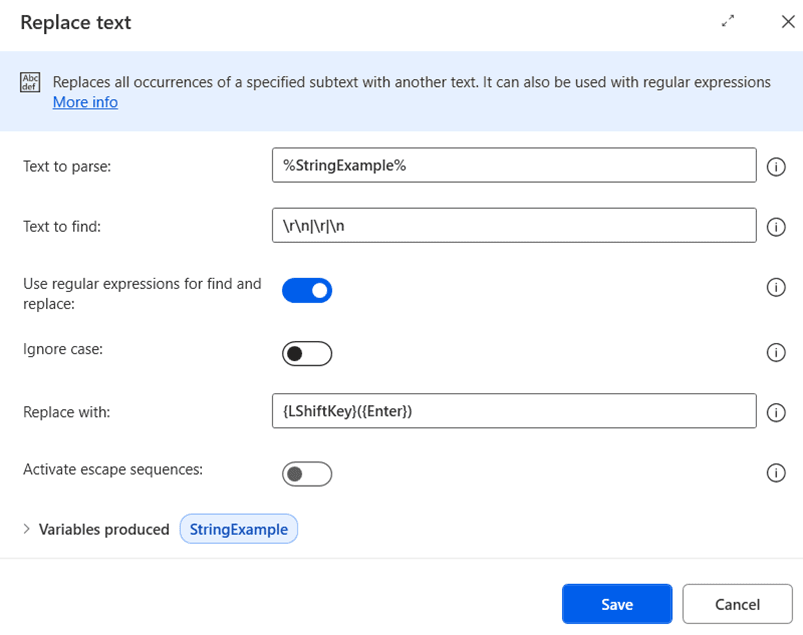Expand the Replace text dialog to full size
803x635 pixels.
tap(728, 21)
